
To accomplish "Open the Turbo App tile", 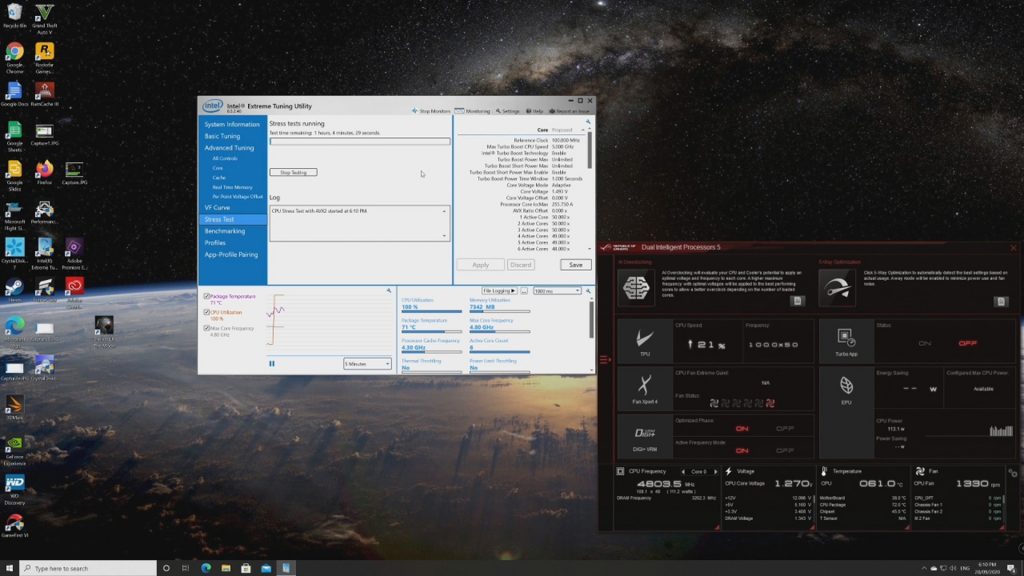I will tap(846, 341).
